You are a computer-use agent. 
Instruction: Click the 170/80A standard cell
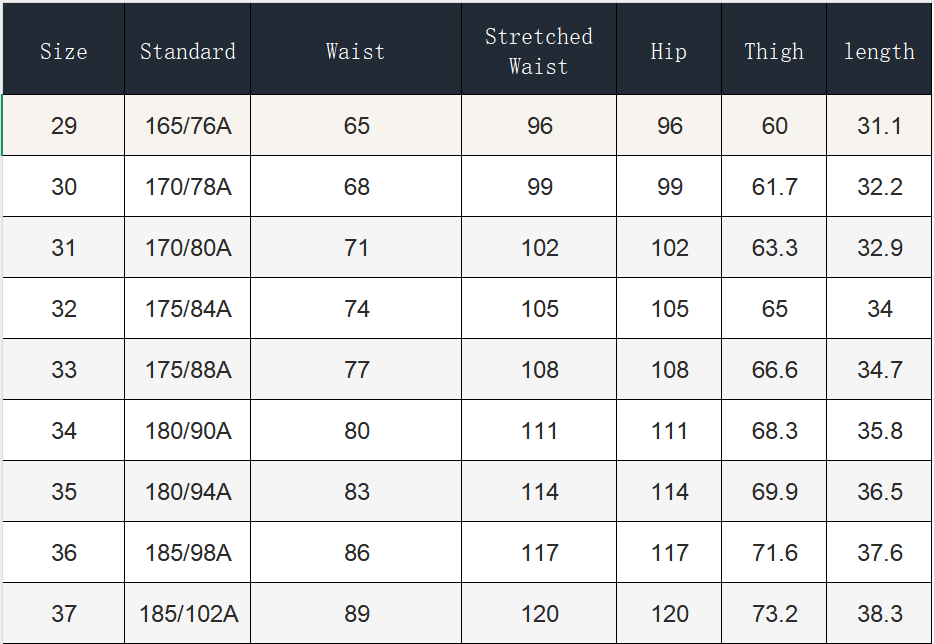(x=188, y=248)
